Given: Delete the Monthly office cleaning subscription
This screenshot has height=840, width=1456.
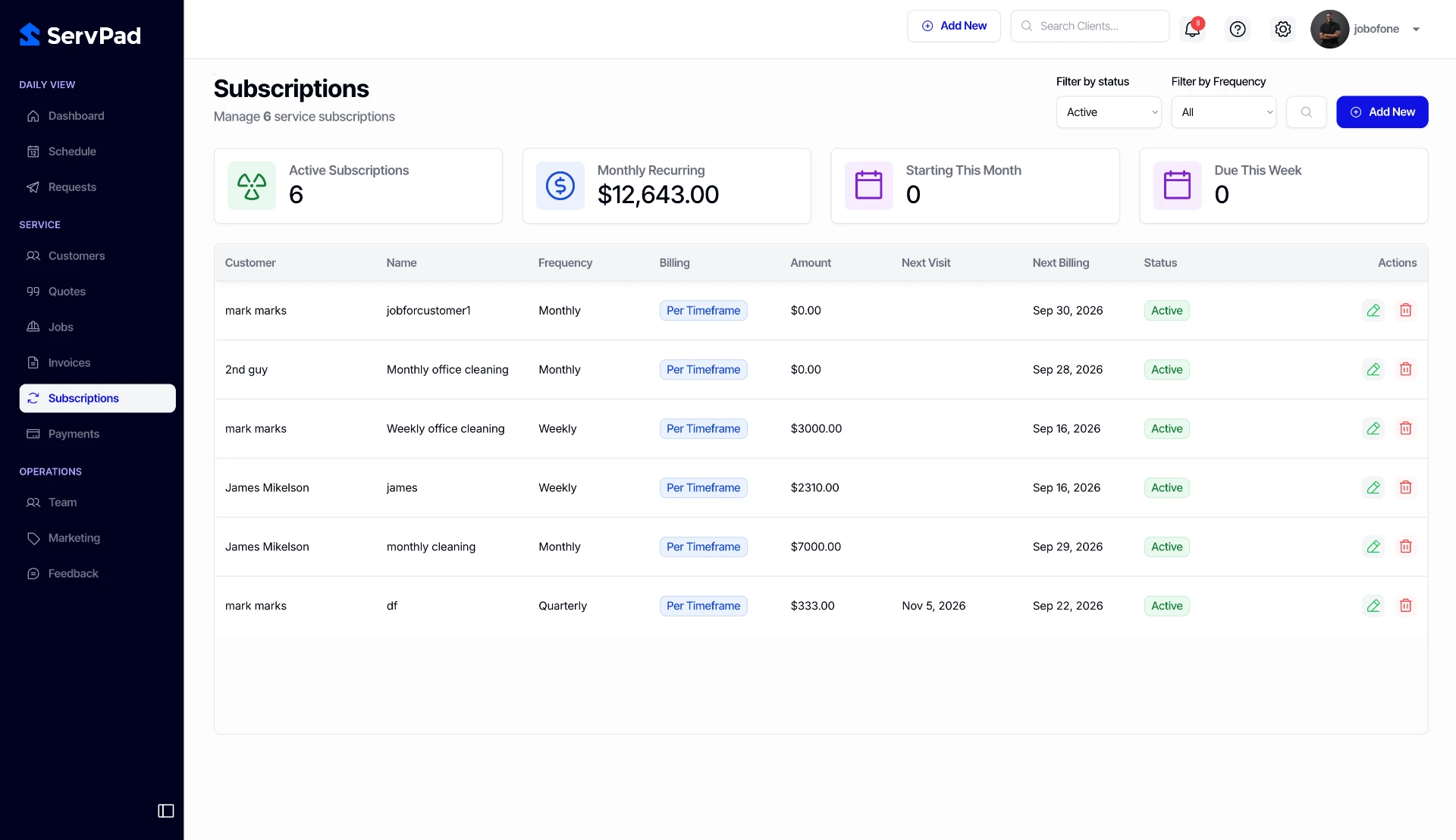Looking at the screenshot, I should coord(1405,369).
